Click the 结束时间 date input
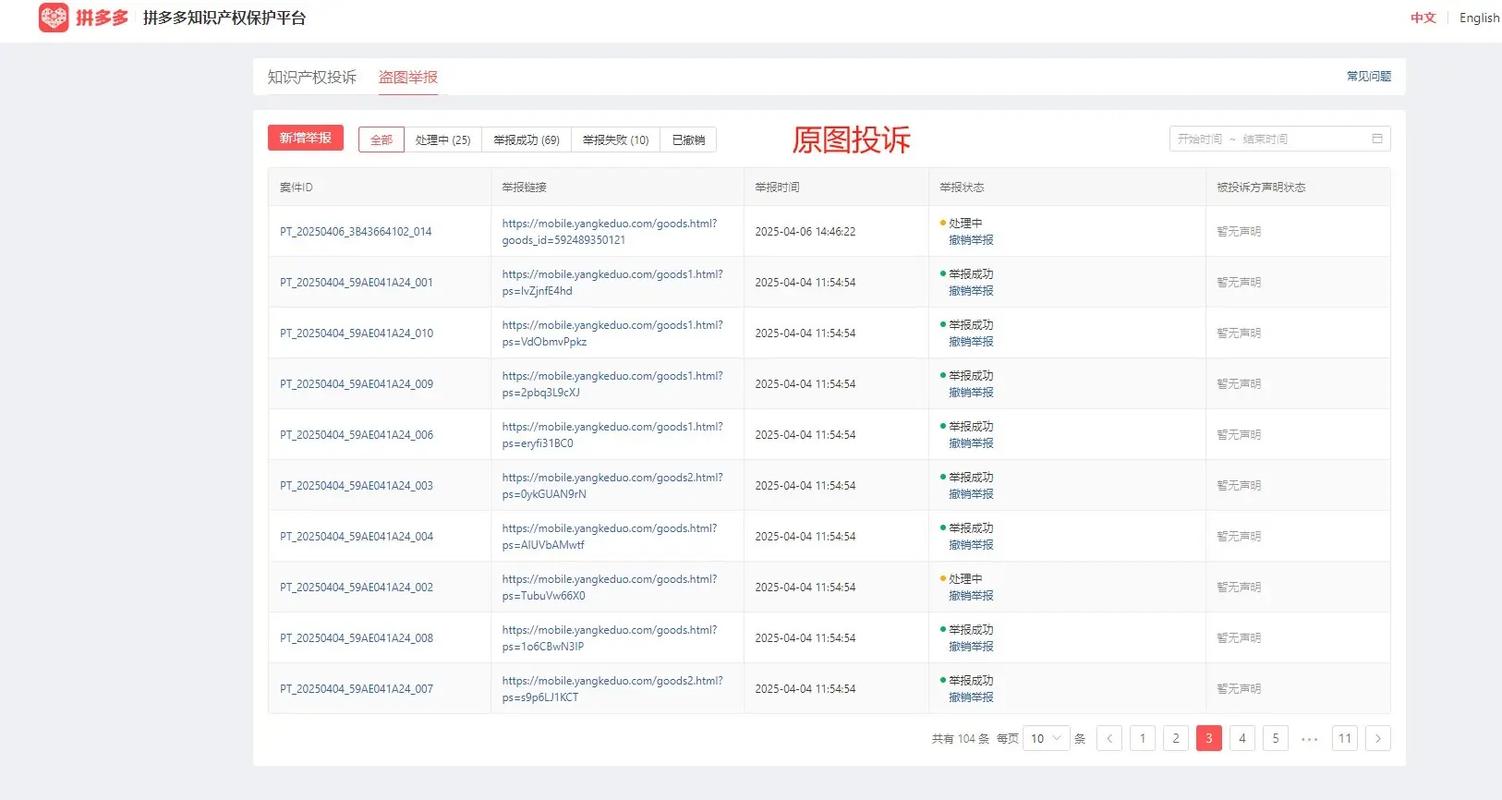The width and height of the screenshot is (1502, 800). (x=1265, y=139)
